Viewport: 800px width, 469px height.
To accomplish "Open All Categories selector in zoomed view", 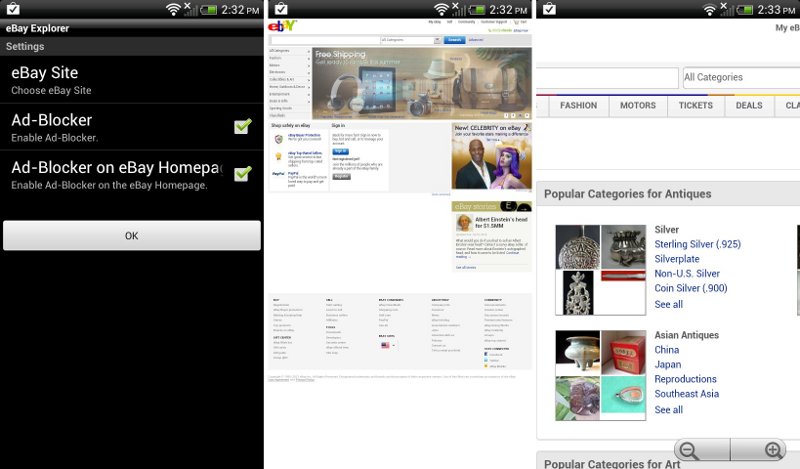I will click(740, 77).
